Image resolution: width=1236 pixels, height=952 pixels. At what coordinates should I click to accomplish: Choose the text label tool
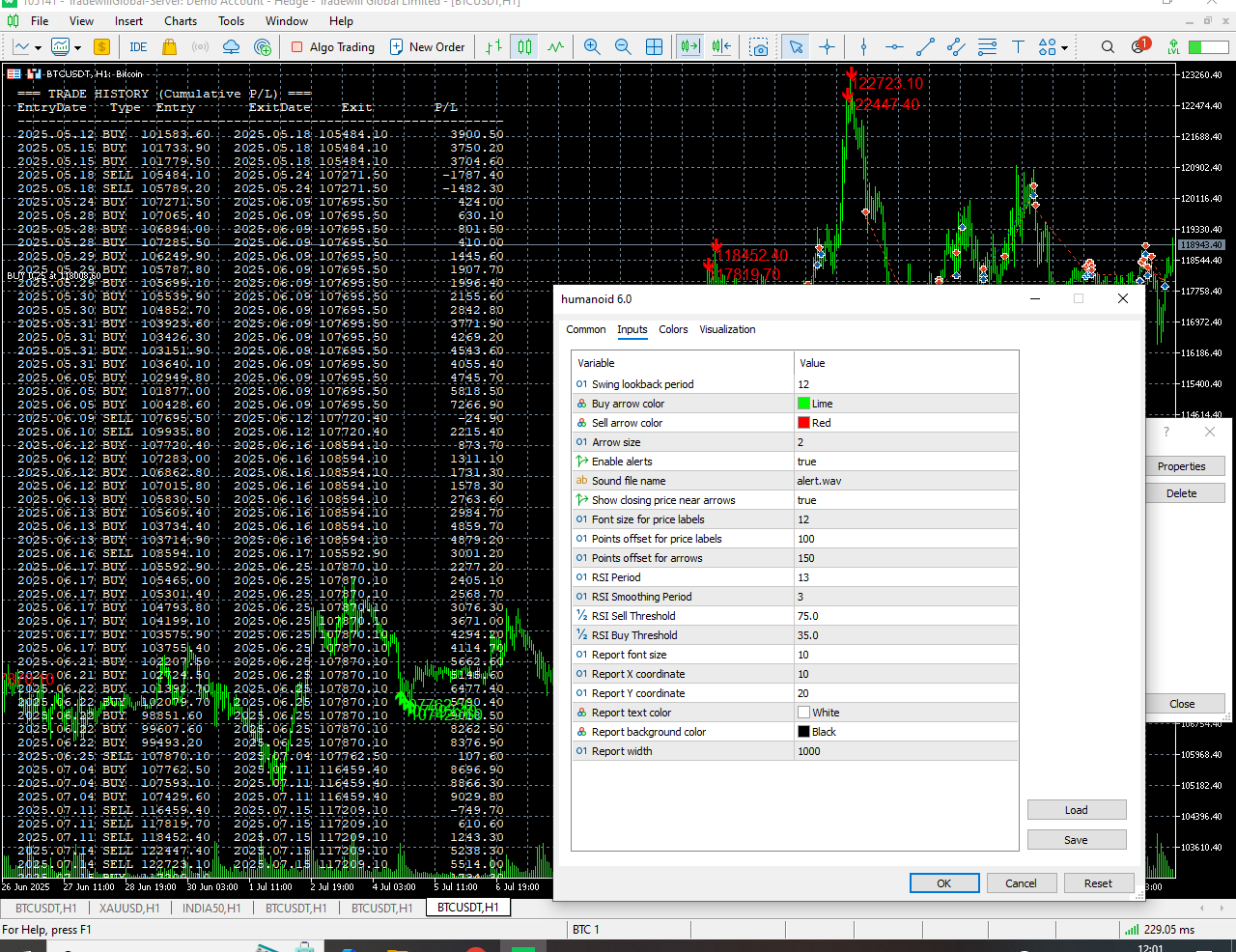coord(1018,46)
